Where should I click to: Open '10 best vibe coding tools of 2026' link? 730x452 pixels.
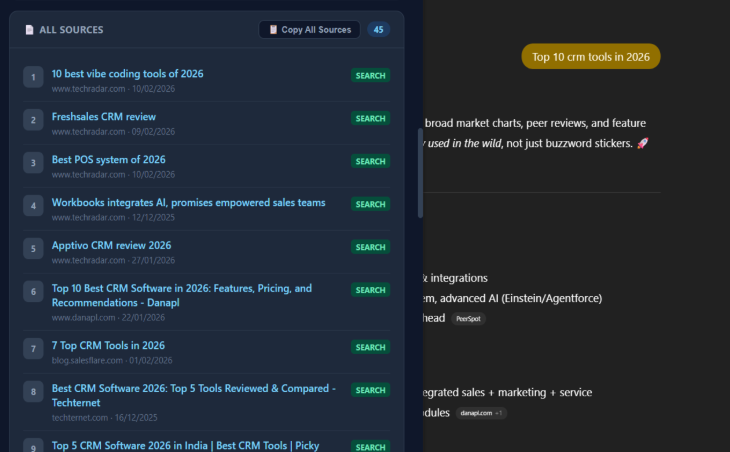click(x=127, y=74)
